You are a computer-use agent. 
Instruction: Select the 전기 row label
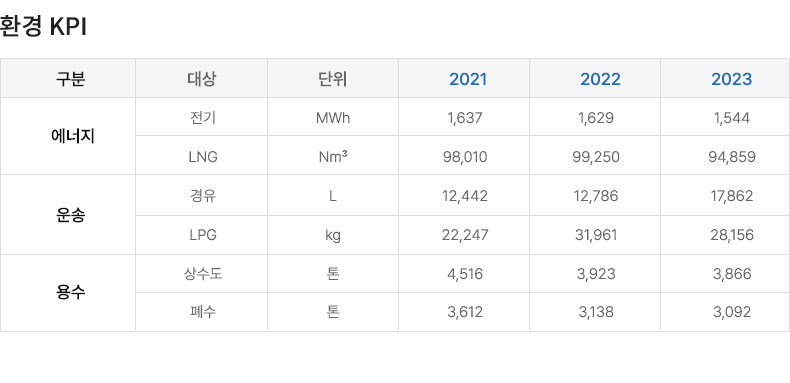point(203,117)
